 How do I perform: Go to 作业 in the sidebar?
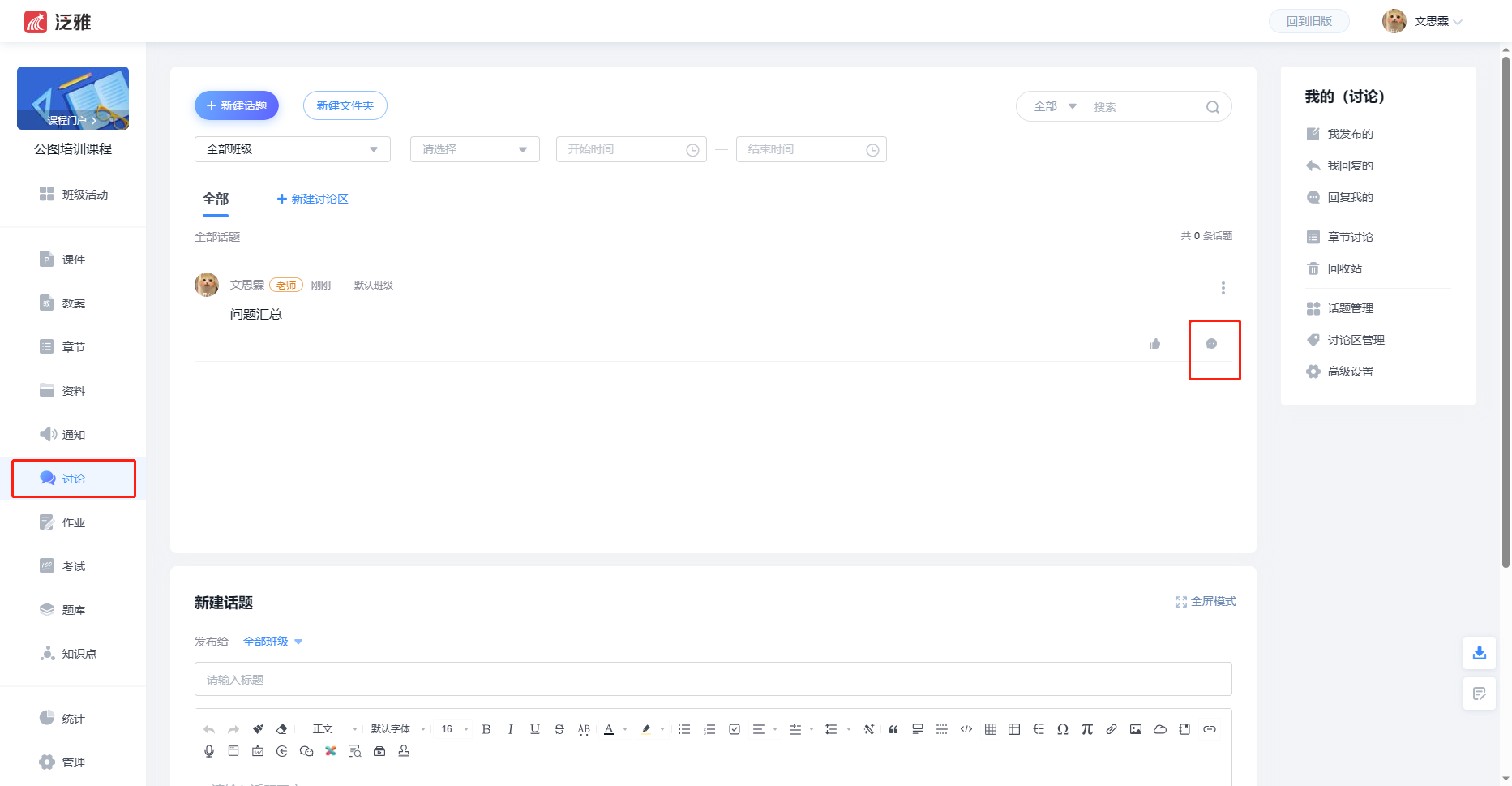(62, 522)
